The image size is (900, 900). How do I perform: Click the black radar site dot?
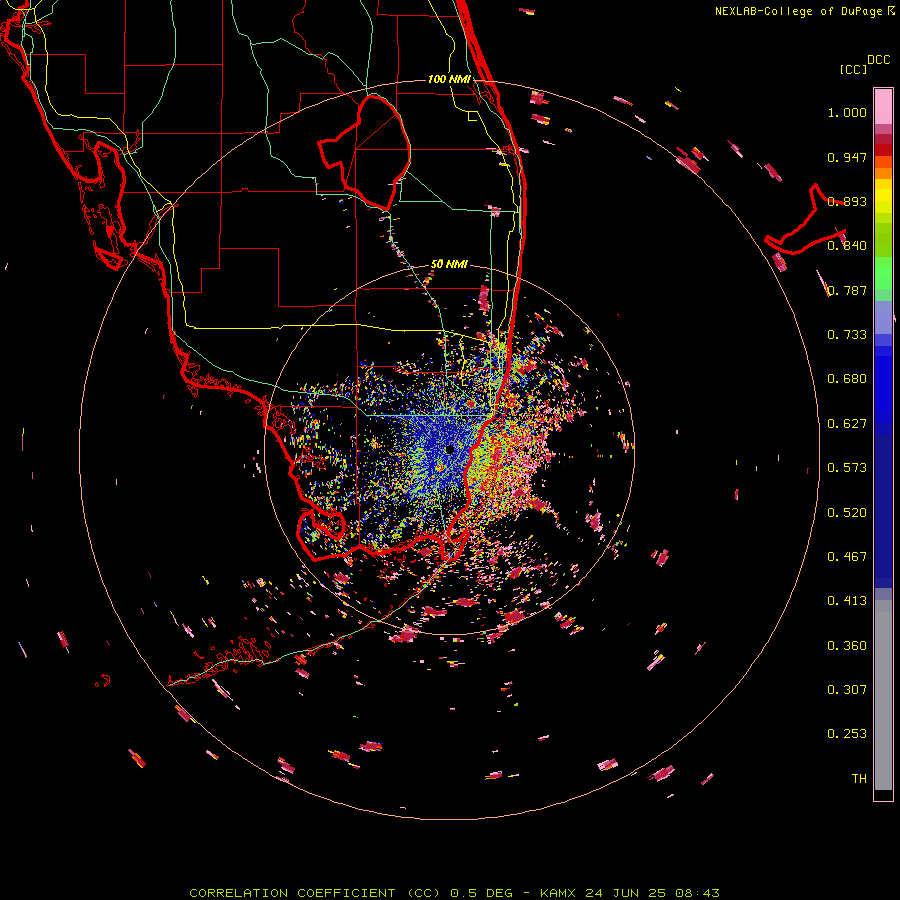pyautogui.click(x=449, y=449)
